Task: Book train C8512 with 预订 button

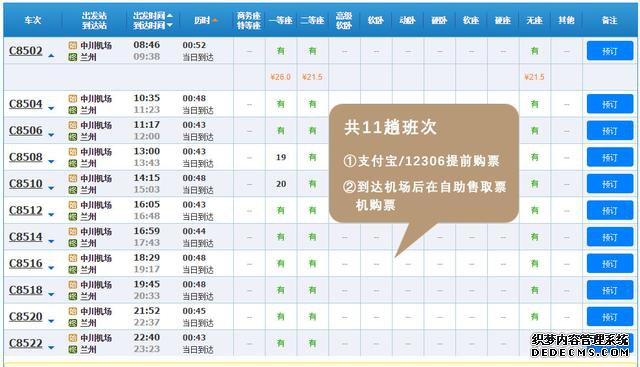Action: click(x=610, y=210)
